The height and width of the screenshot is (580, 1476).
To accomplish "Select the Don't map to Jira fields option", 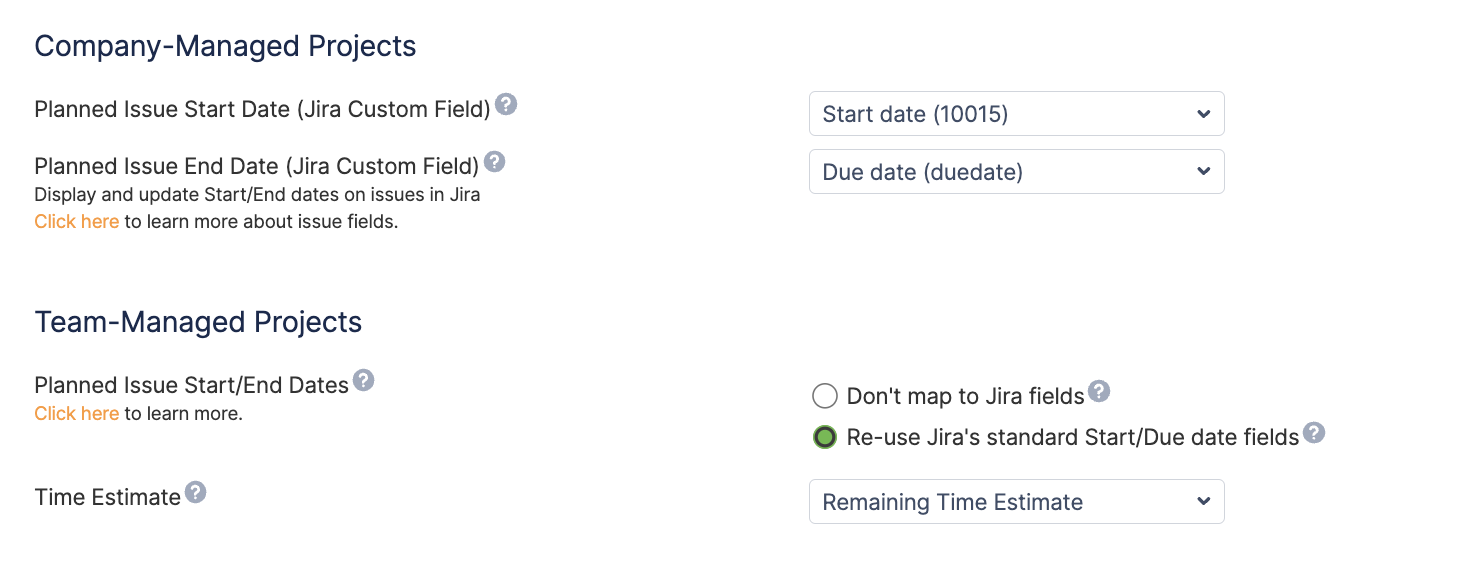I will pos(824,396).
